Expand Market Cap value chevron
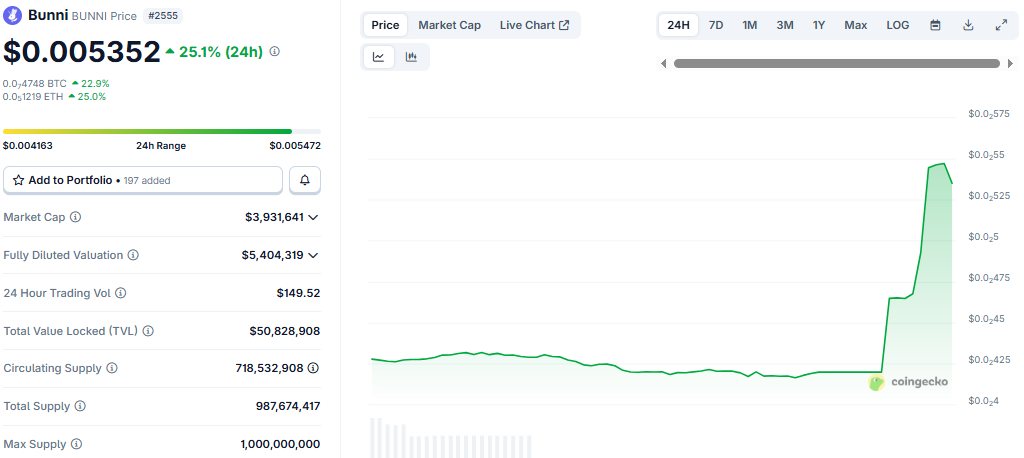 click(x=313, y=217)
